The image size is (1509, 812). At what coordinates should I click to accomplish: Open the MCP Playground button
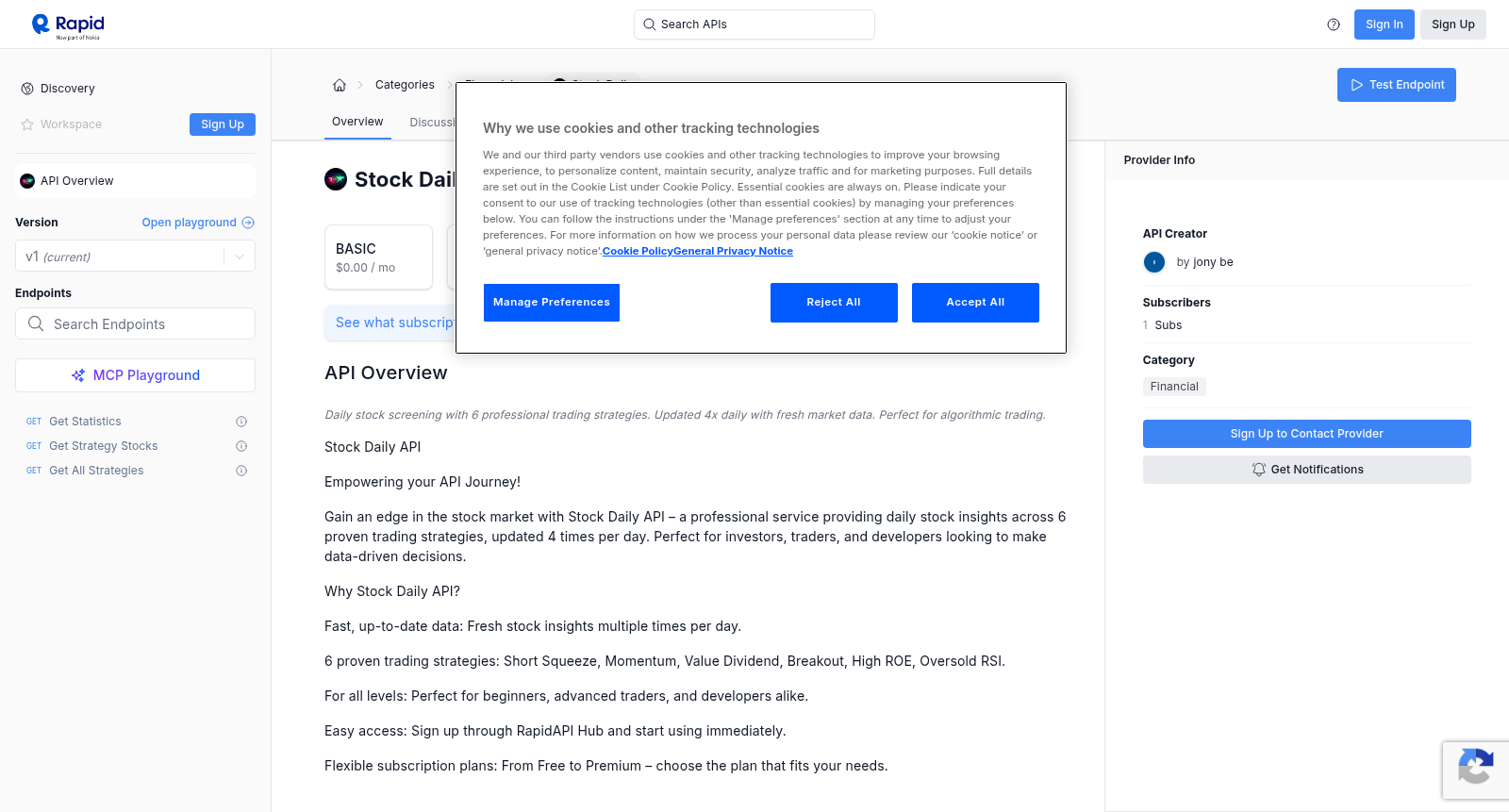click(x=136, y=375)
